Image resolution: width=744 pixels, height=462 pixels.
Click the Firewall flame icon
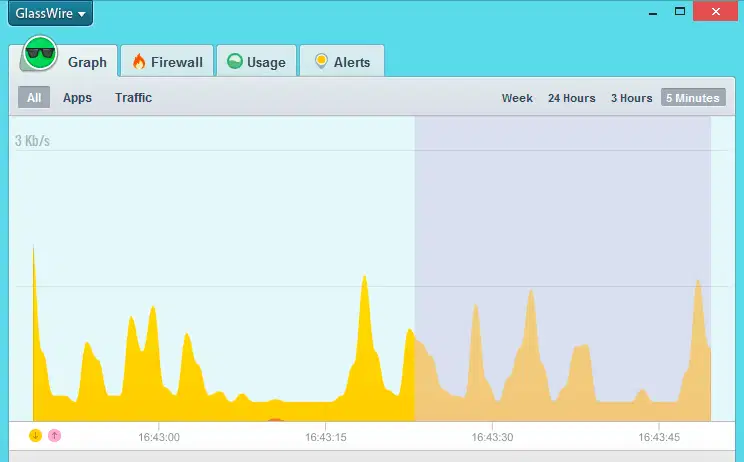point(139,62)
